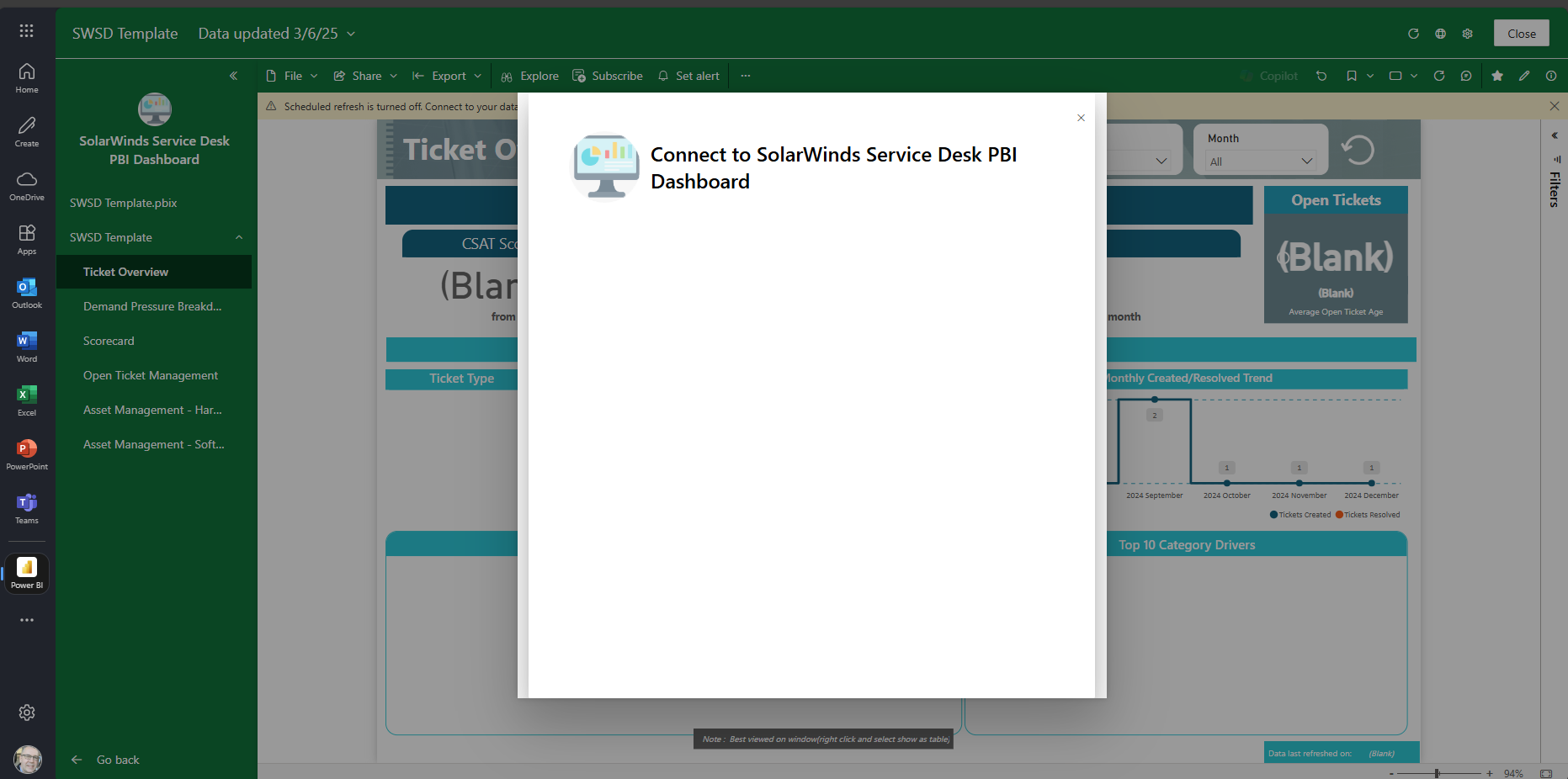Image resolution: width=1568 pixels, height=779 pixels.
Task: Close the Connect to SolarWinds dialog
Action: [x=1081, y=118]
